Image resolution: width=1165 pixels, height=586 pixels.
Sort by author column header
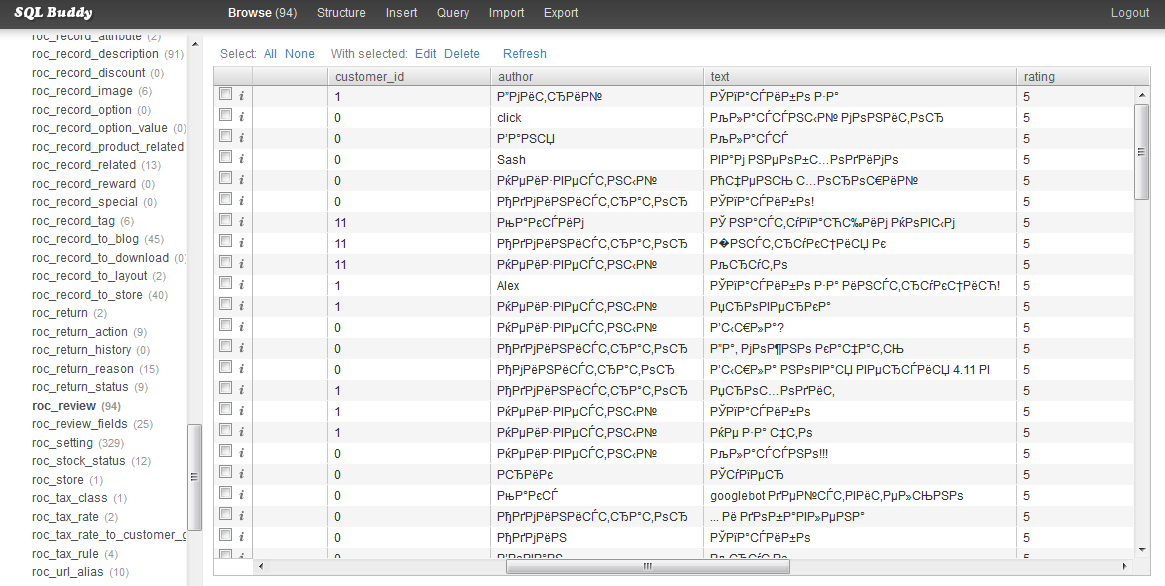[x=597, y=76]
